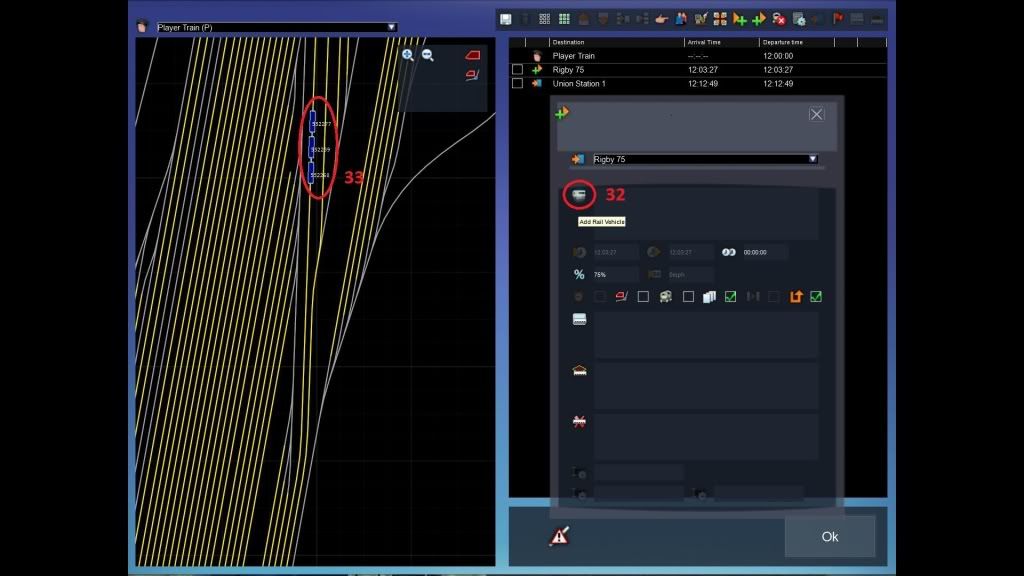Click the Arrival Time column header
Screen dimensions: 1024x576
pyautogui.click(x=704, y=42)
